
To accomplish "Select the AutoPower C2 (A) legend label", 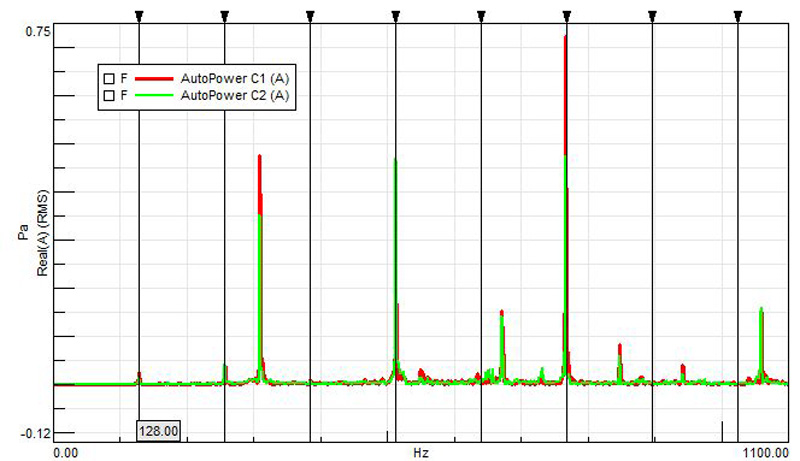I will click(x=235, y=95).
